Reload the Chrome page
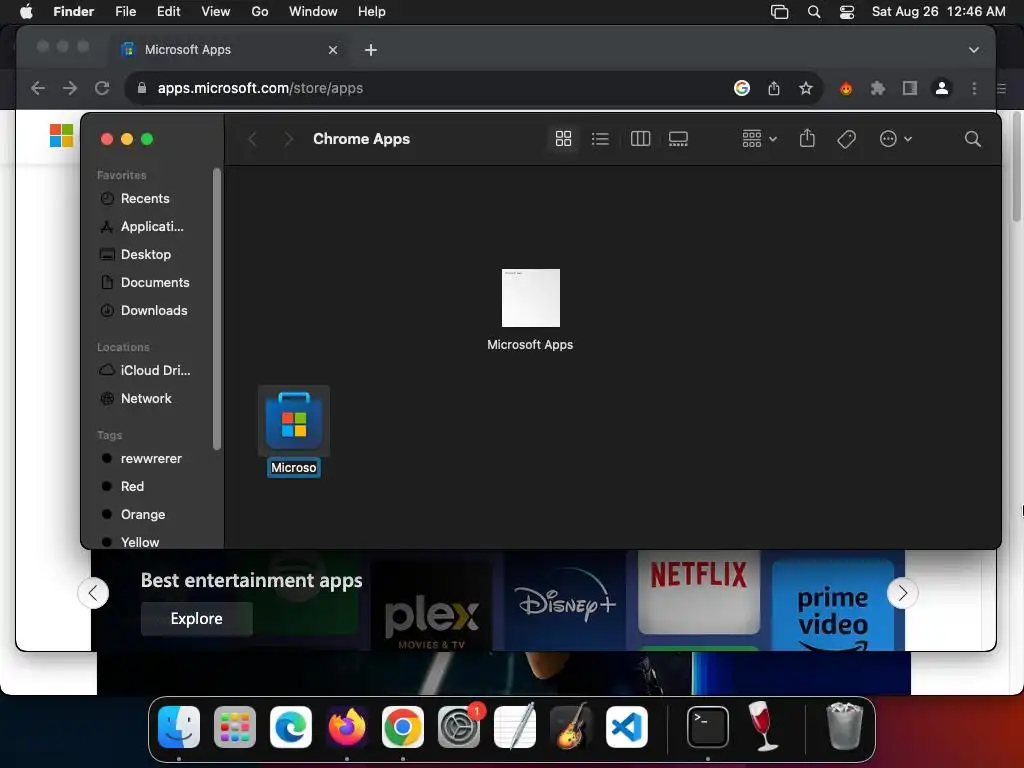Screen dimensions: 1024x768 tap(102, 88)
